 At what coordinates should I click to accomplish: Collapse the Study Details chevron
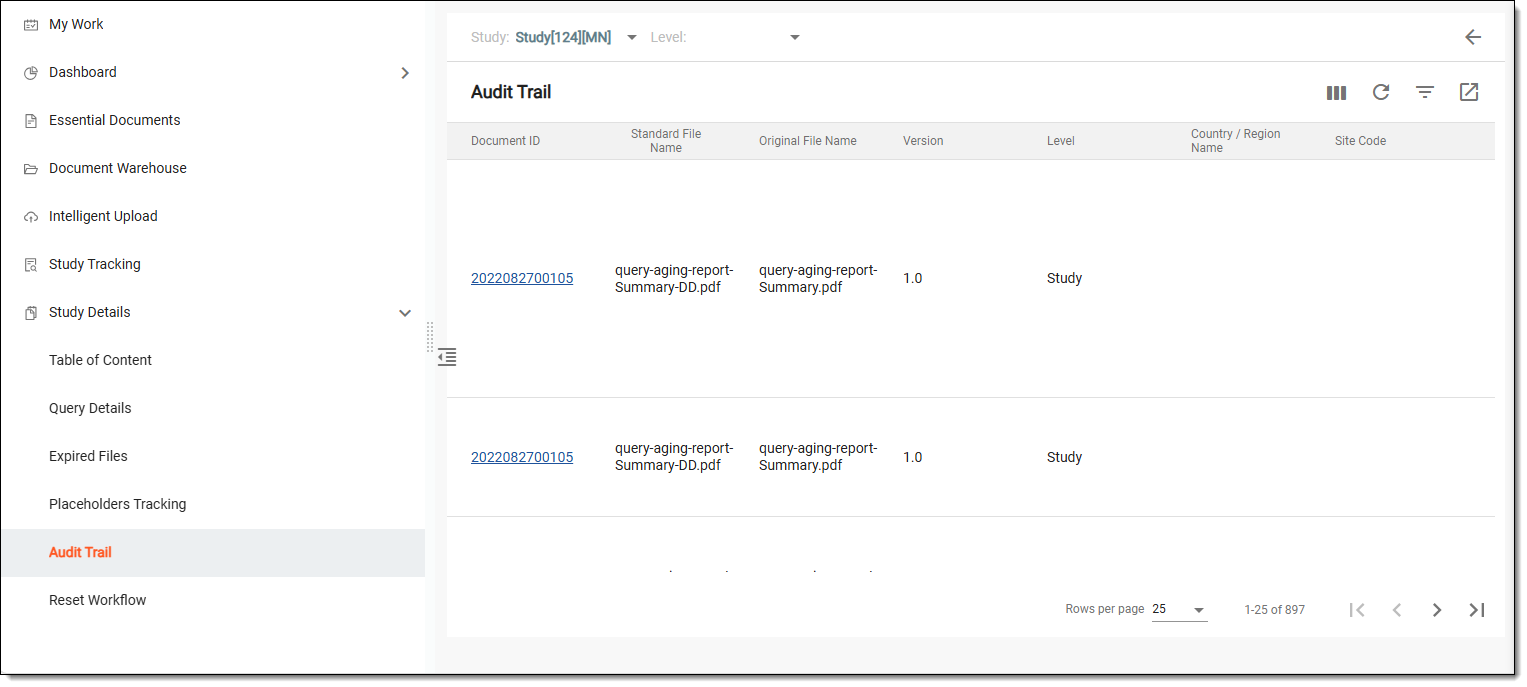405,313
